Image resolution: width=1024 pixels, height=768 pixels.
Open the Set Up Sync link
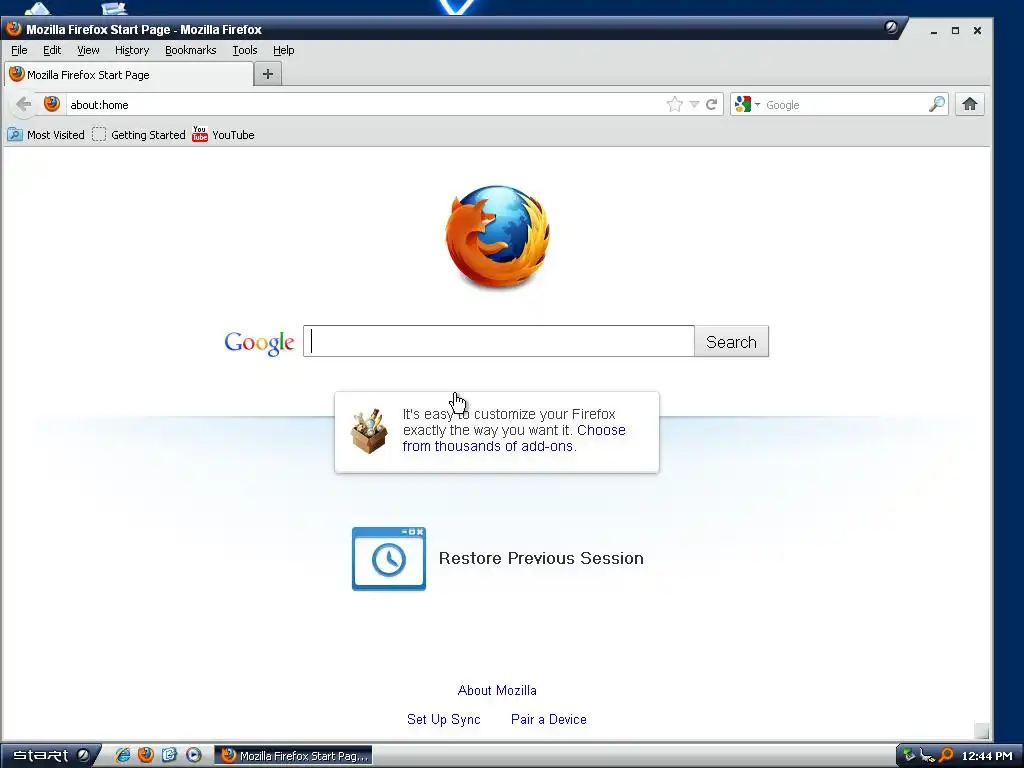(443, 719)
